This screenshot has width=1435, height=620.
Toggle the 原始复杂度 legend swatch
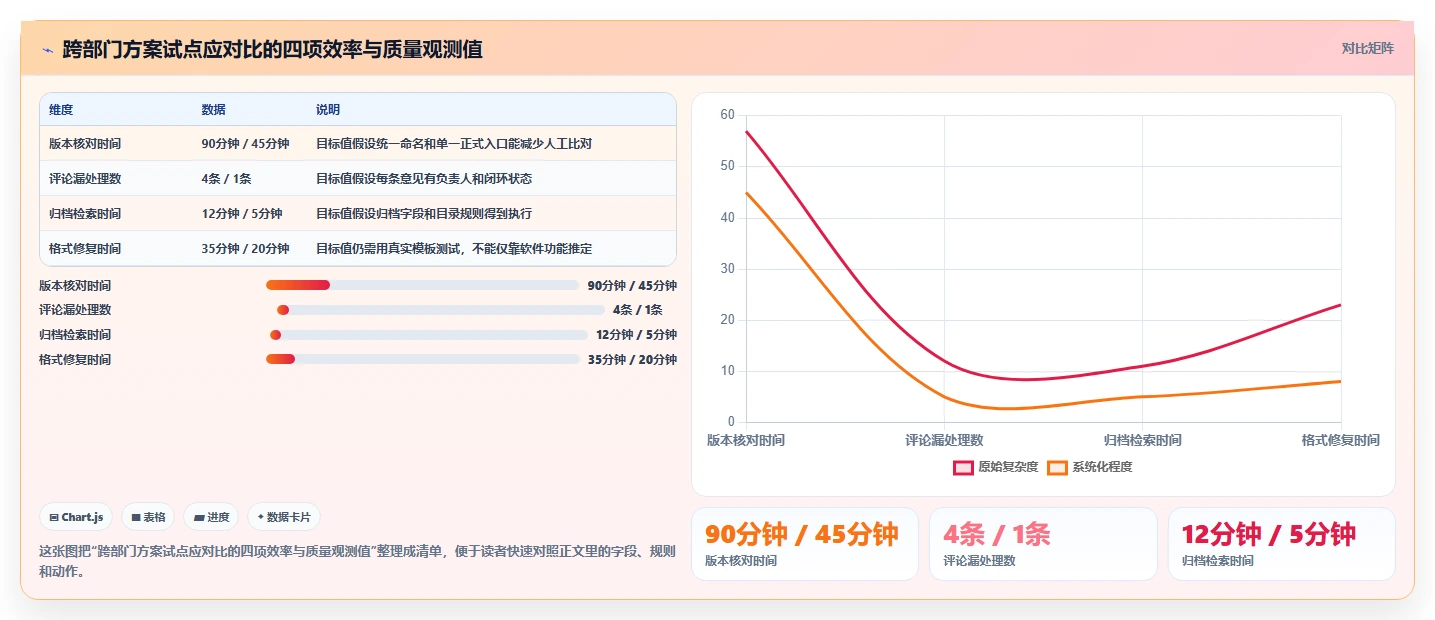(x=963, y=467)
